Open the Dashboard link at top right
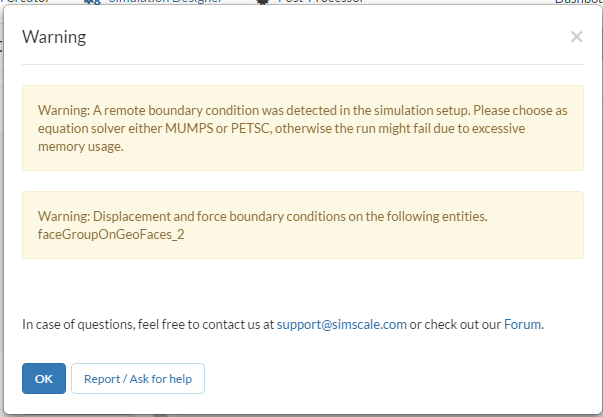Viewport: 603px width, 417px height. (x=578, y=2)
